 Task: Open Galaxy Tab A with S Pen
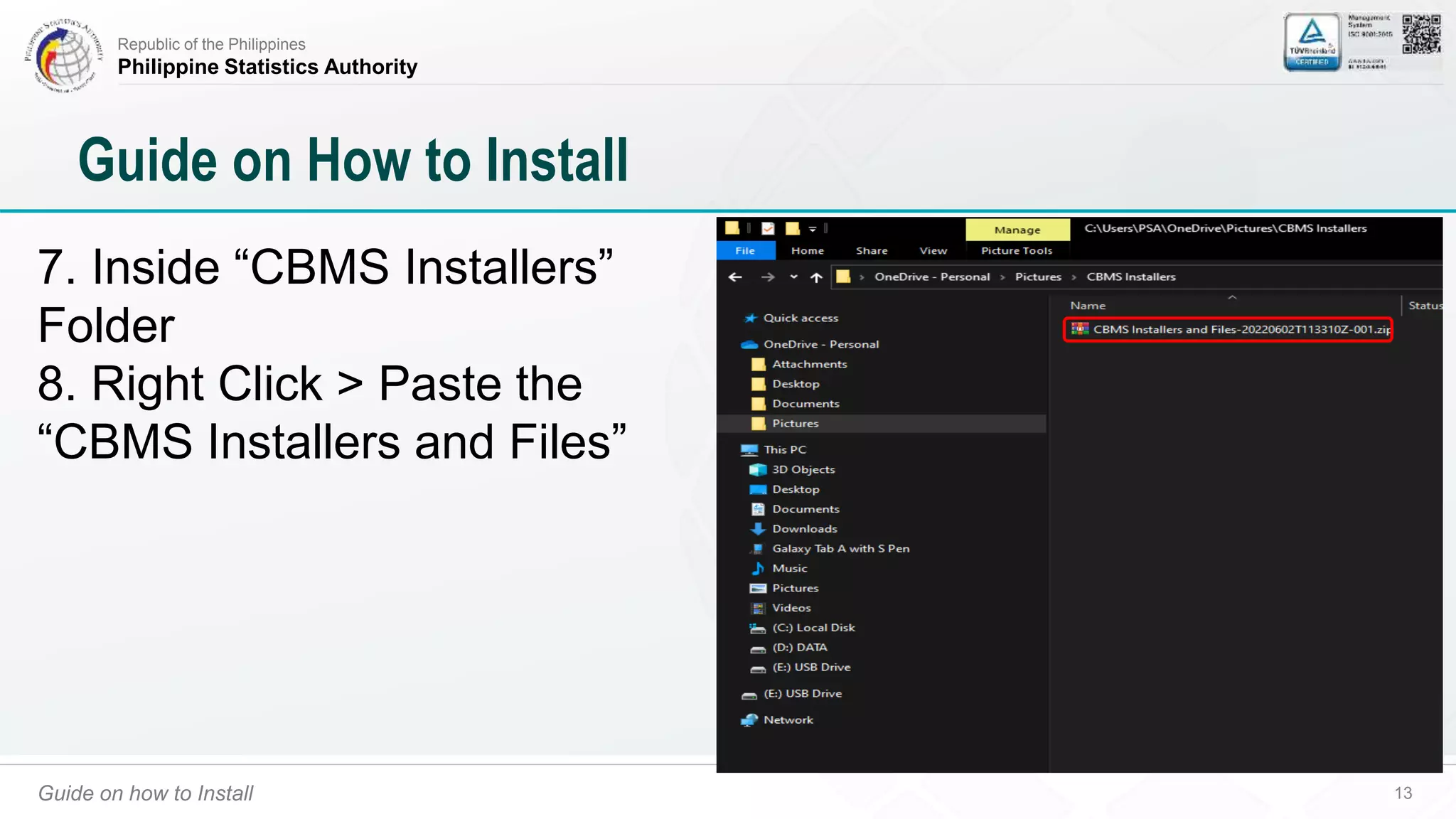[841, 549]
